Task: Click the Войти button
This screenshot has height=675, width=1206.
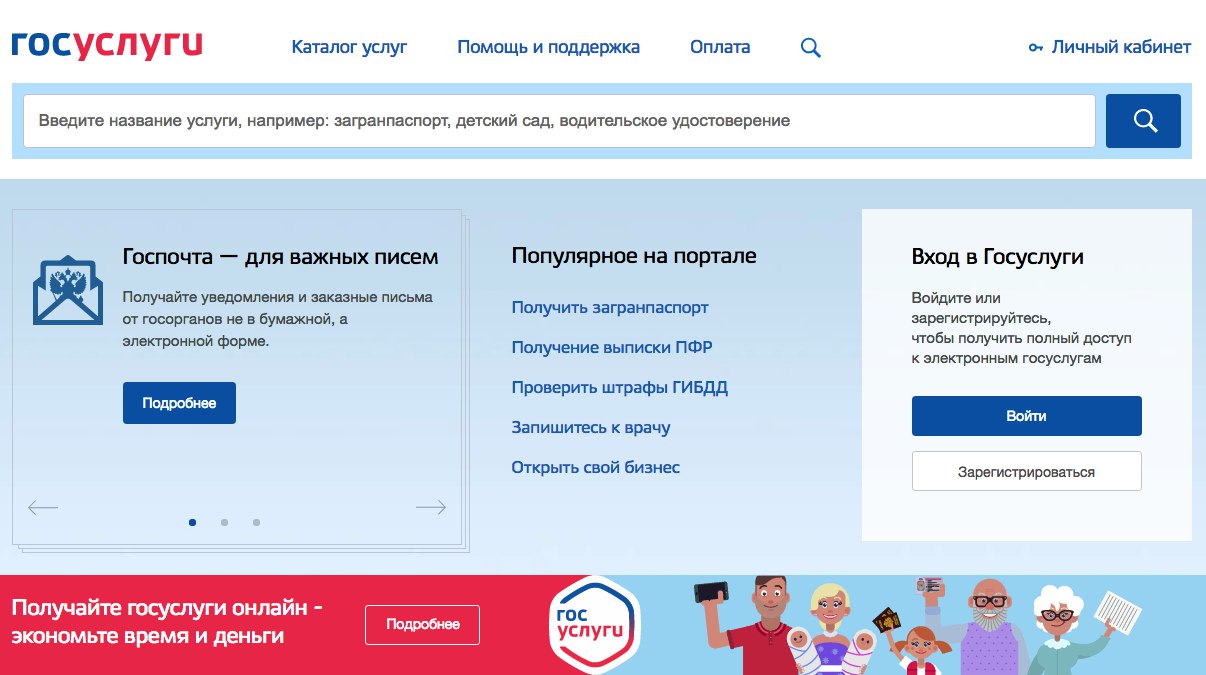Action: coord(1026,416)
